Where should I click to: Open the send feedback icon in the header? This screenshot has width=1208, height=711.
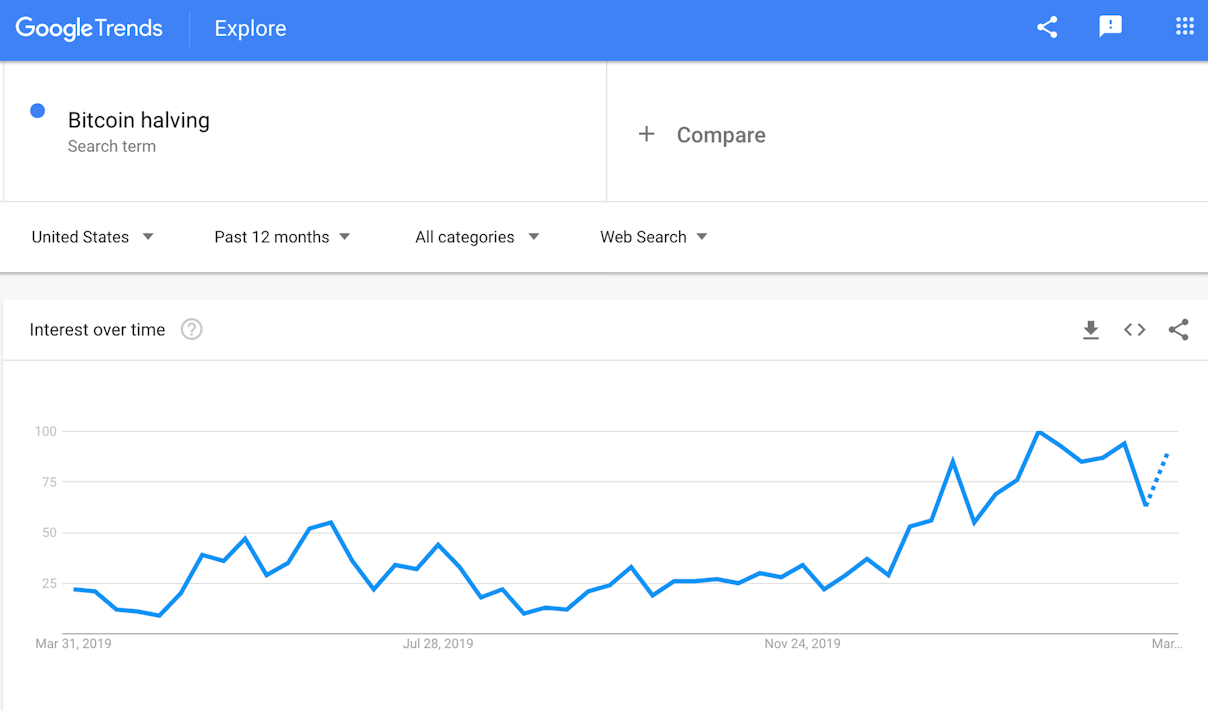(x=1110, y=27)
